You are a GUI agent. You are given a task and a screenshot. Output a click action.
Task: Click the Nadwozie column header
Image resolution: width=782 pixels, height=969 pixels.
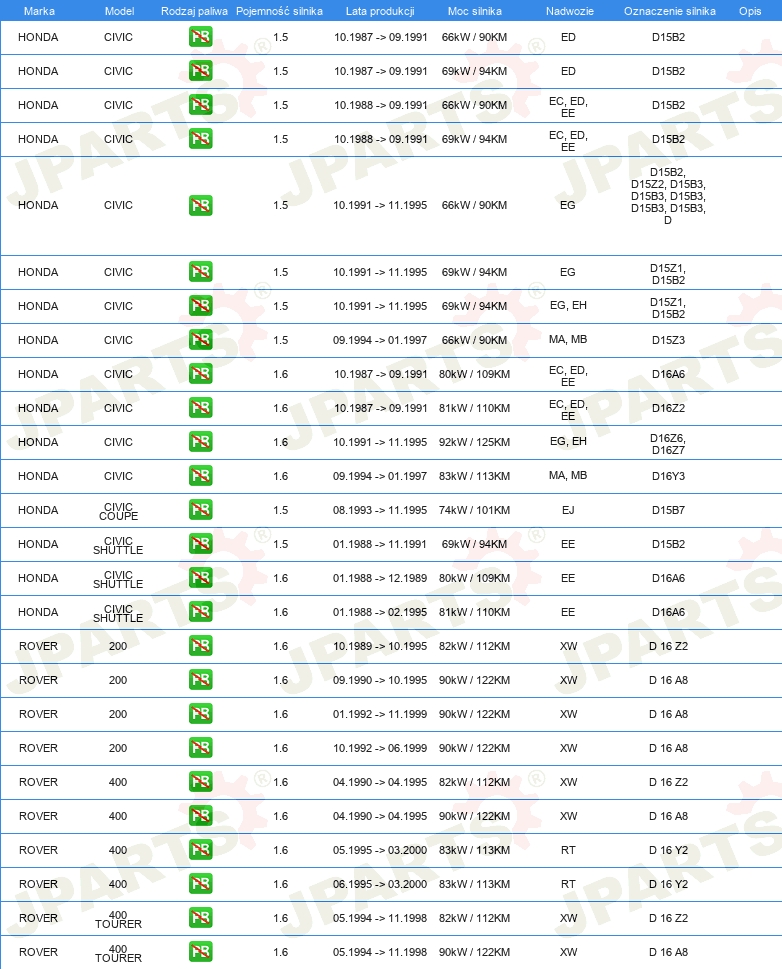click(569, 11)
